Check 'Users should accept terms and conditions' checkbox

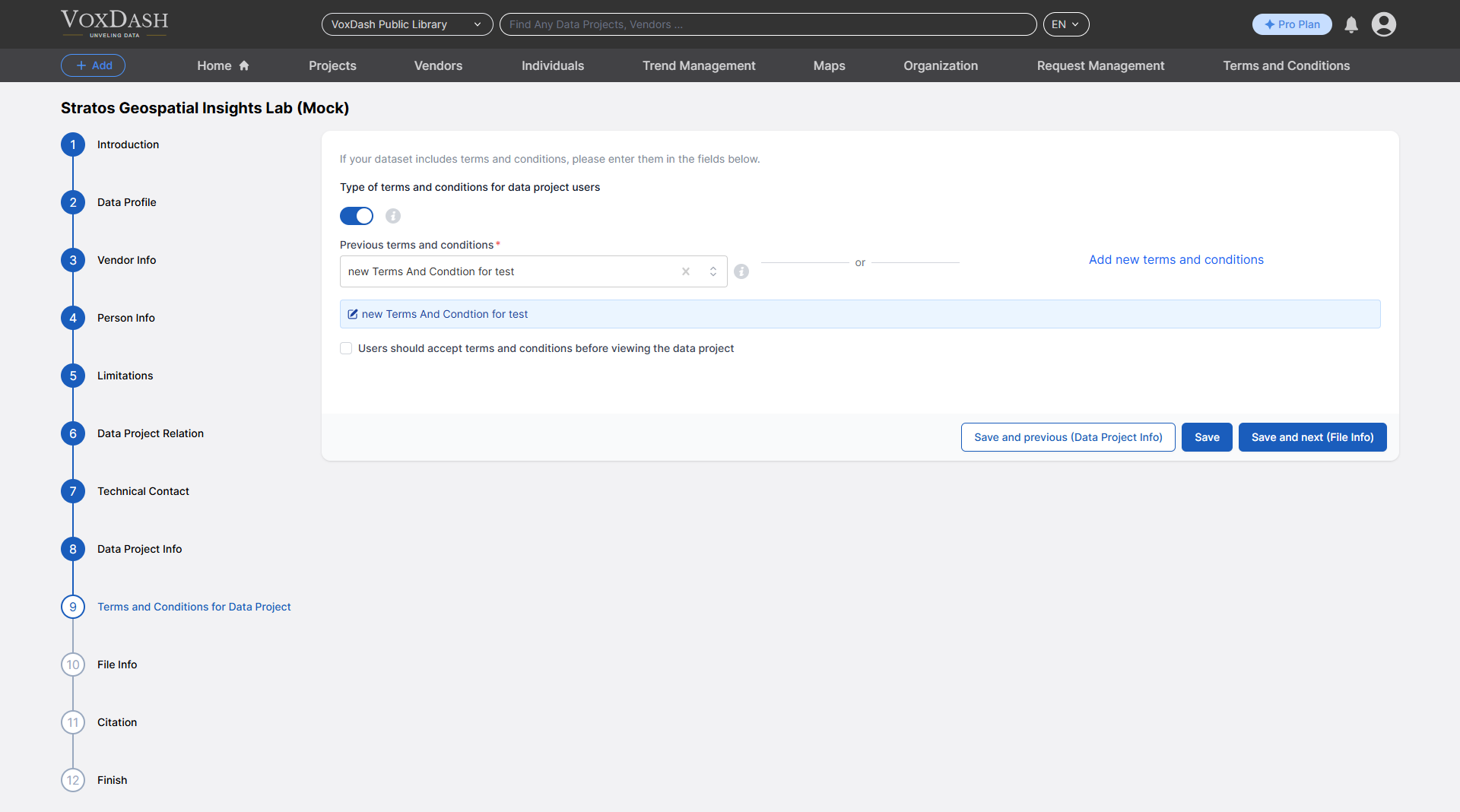[346, 347]
